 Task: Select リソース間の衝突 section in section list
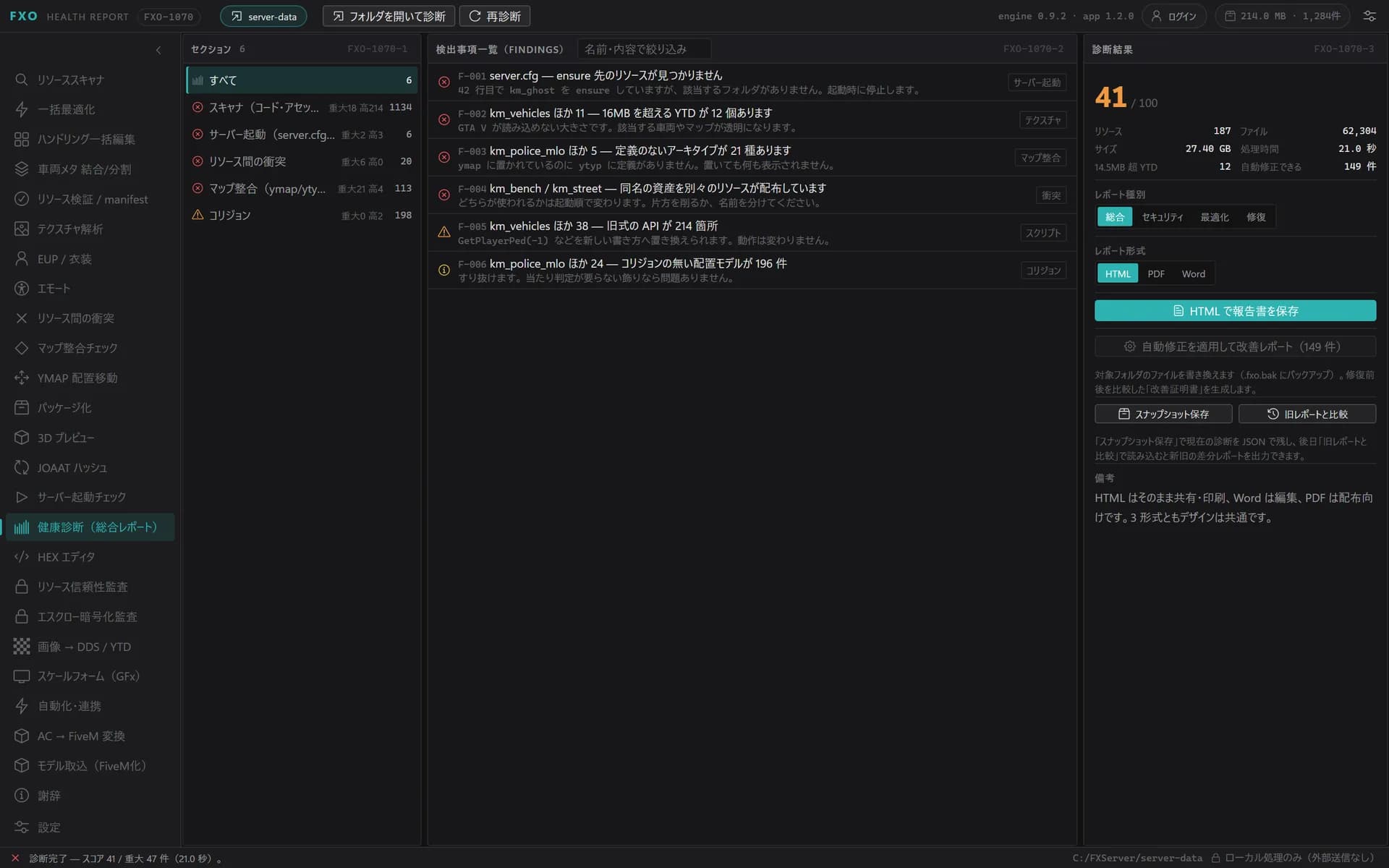[302, 161]
